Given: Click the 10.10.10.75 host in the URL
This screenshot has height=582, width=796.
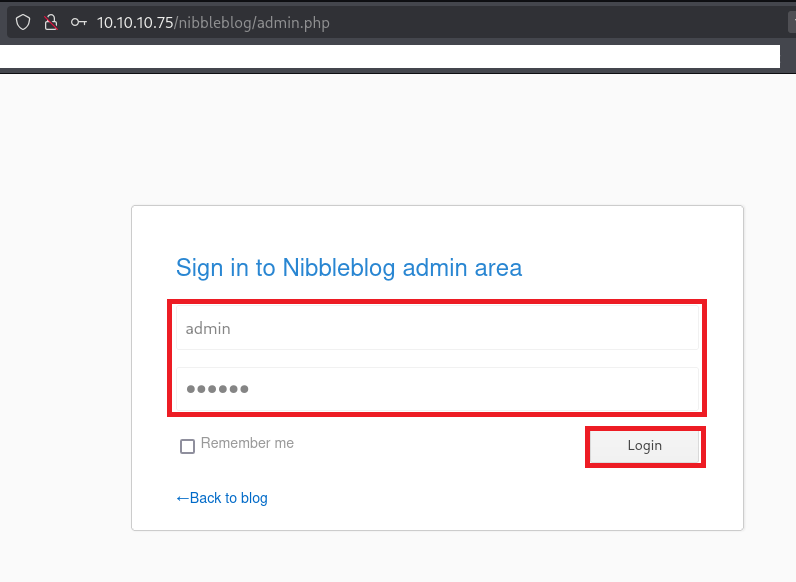Looking at the screenshot, I should (x=135, y=23).
